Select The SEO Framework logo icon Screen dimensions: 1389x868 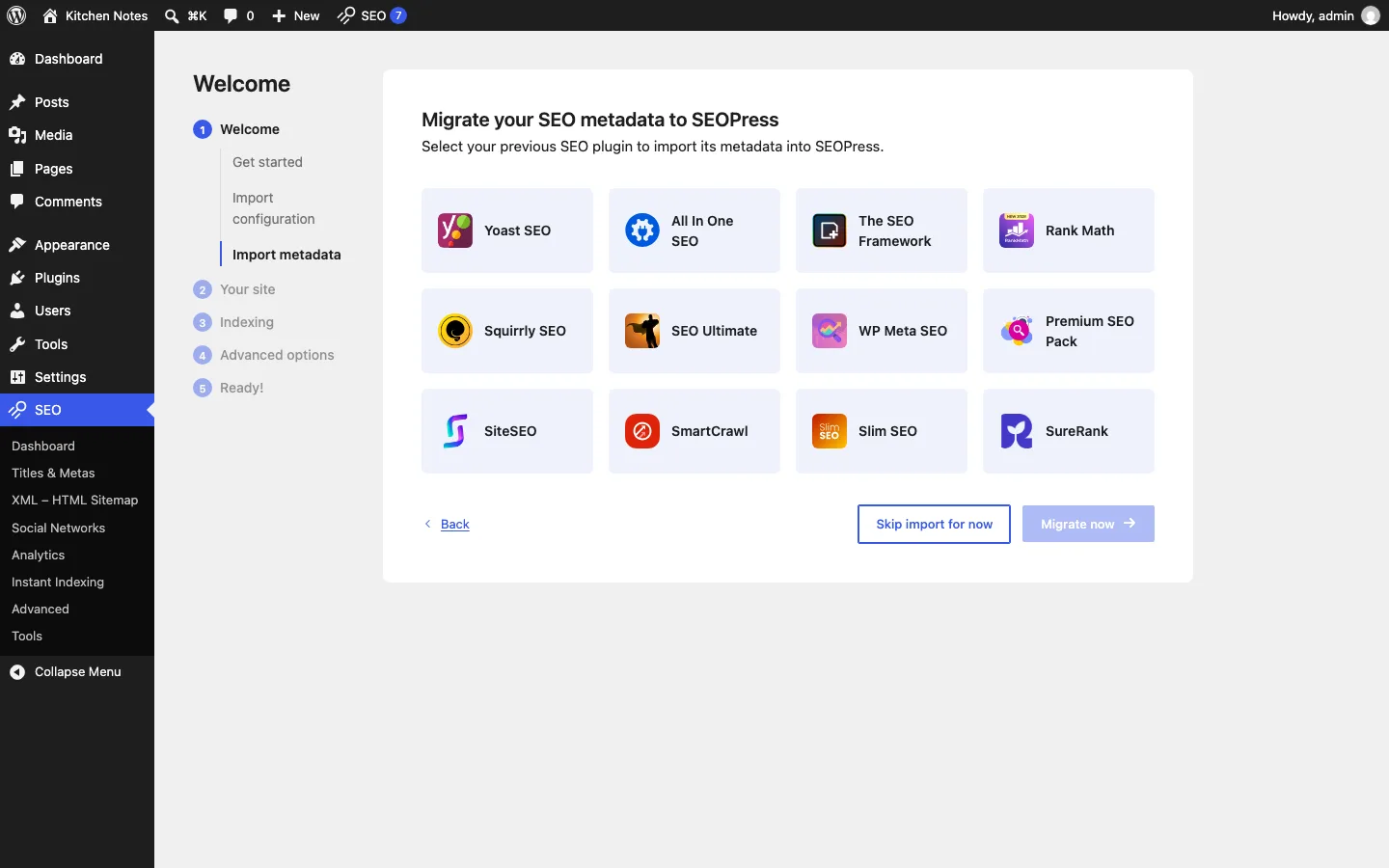830,231
